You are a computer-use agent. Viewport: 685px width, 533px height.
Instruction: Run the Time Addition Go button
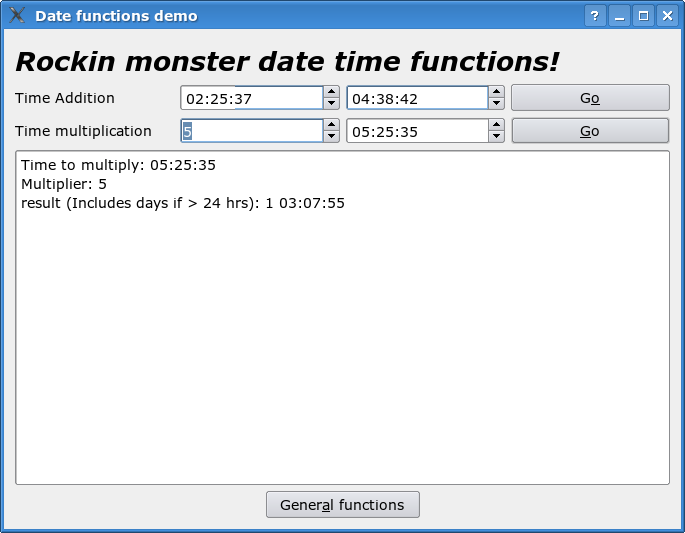(x=590, y=98)
